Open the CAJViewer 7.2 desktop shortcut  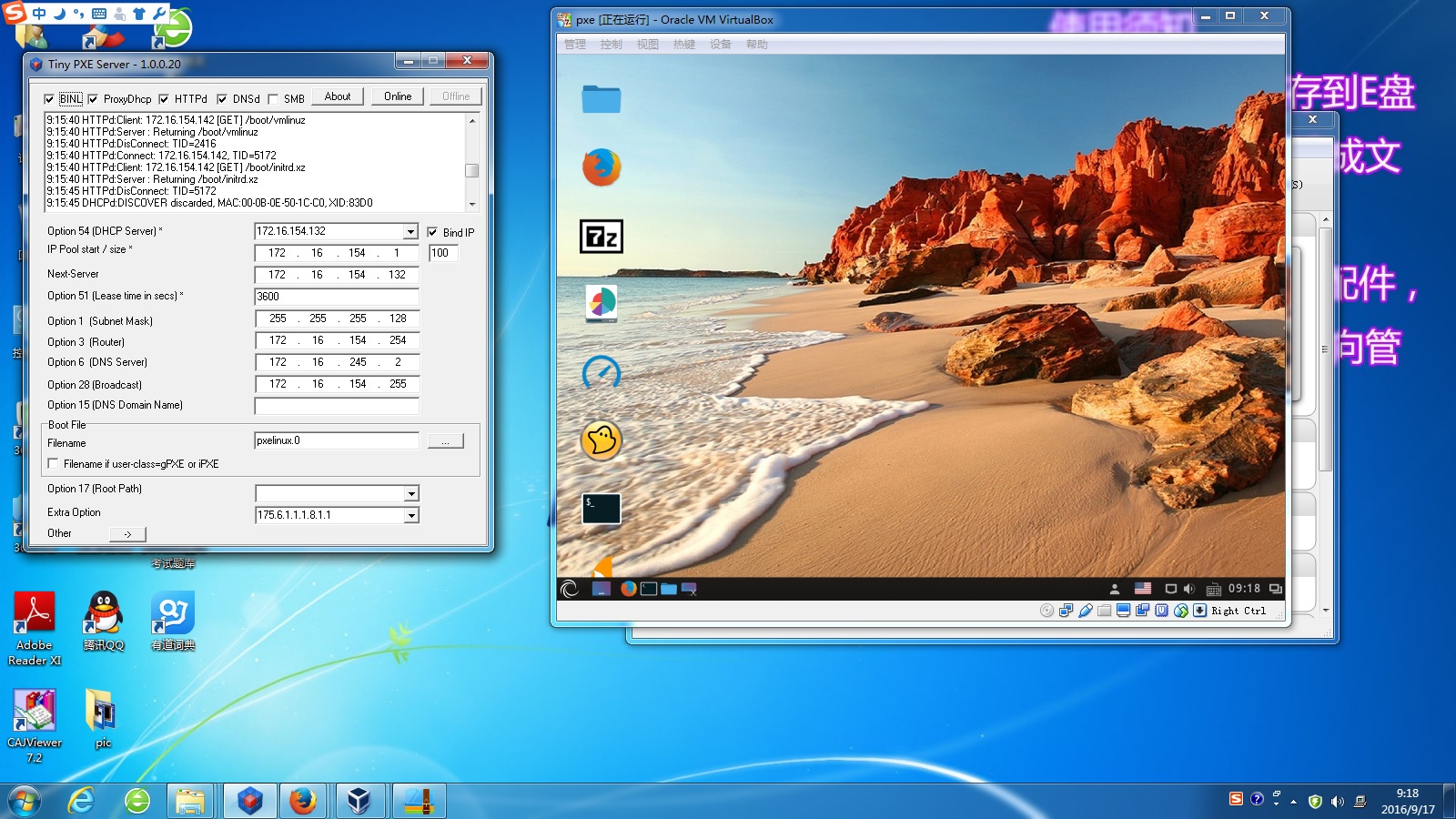point(35,726)
